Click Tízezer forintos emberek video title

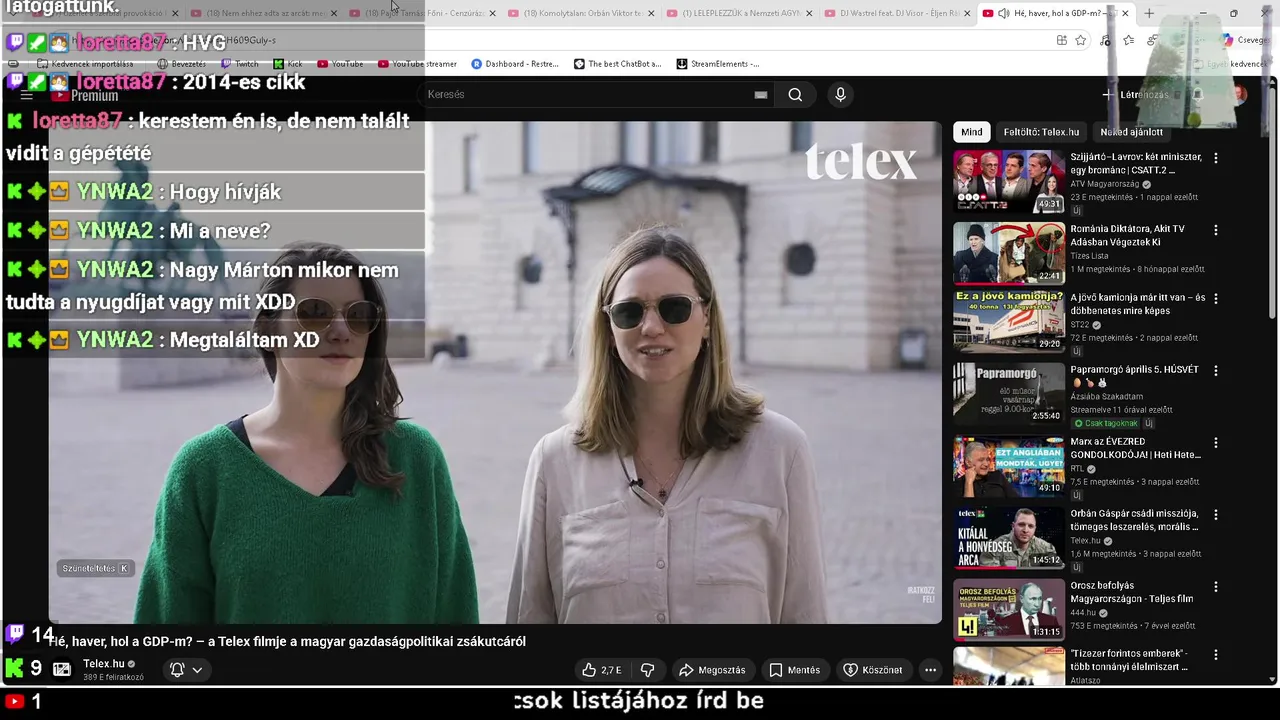coord(1129,660)
